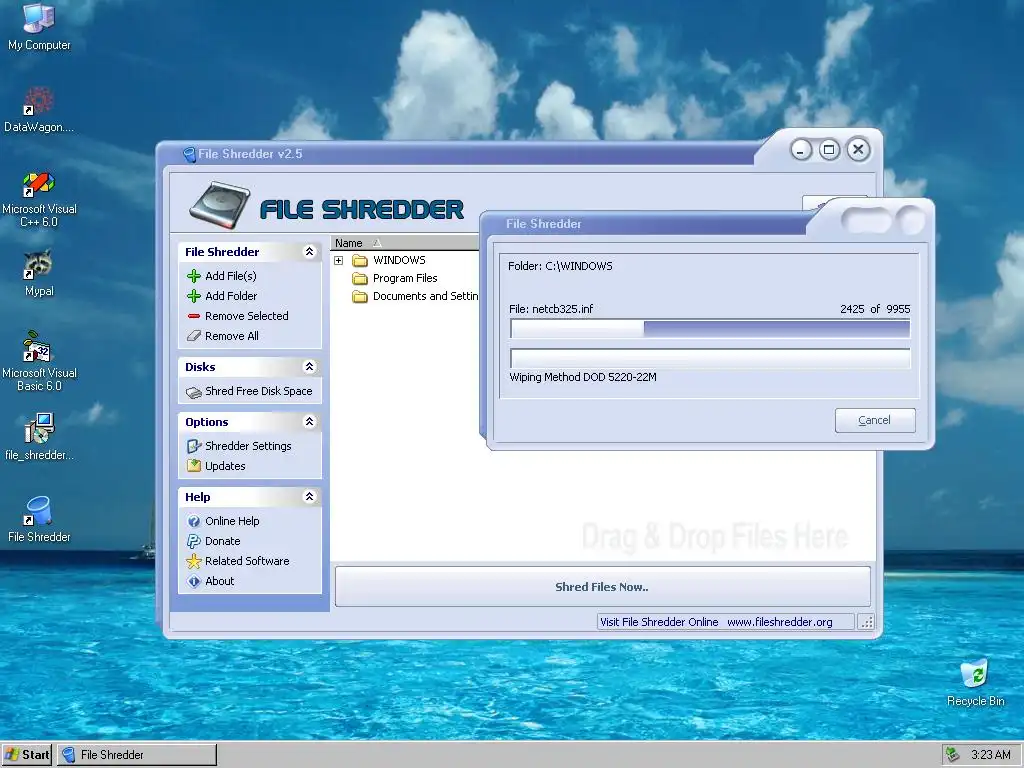Select the File Shredder desktop shortcut
This screenshot has height=768, width=1024.
point(39,519)
